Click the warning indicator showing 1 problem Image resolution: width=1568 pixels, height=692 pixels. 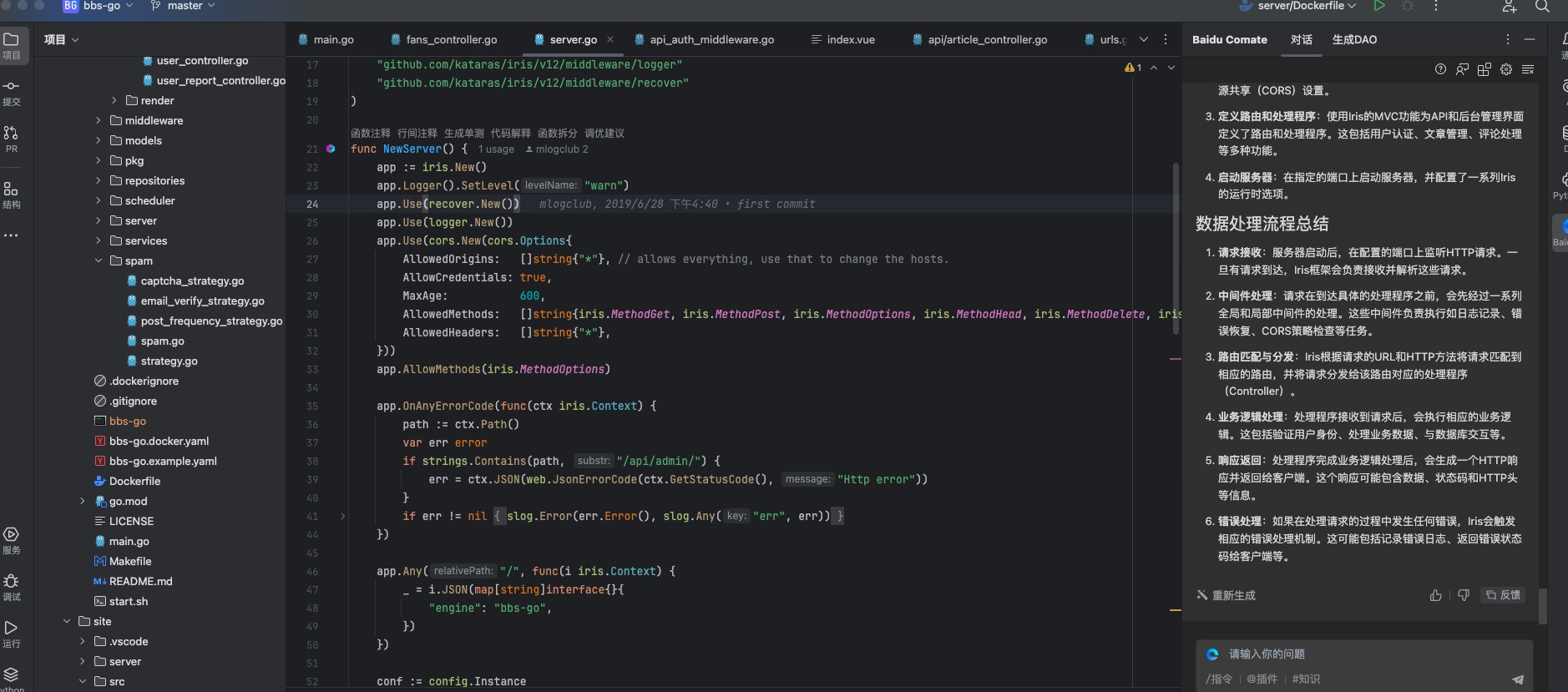(1133, 68)
